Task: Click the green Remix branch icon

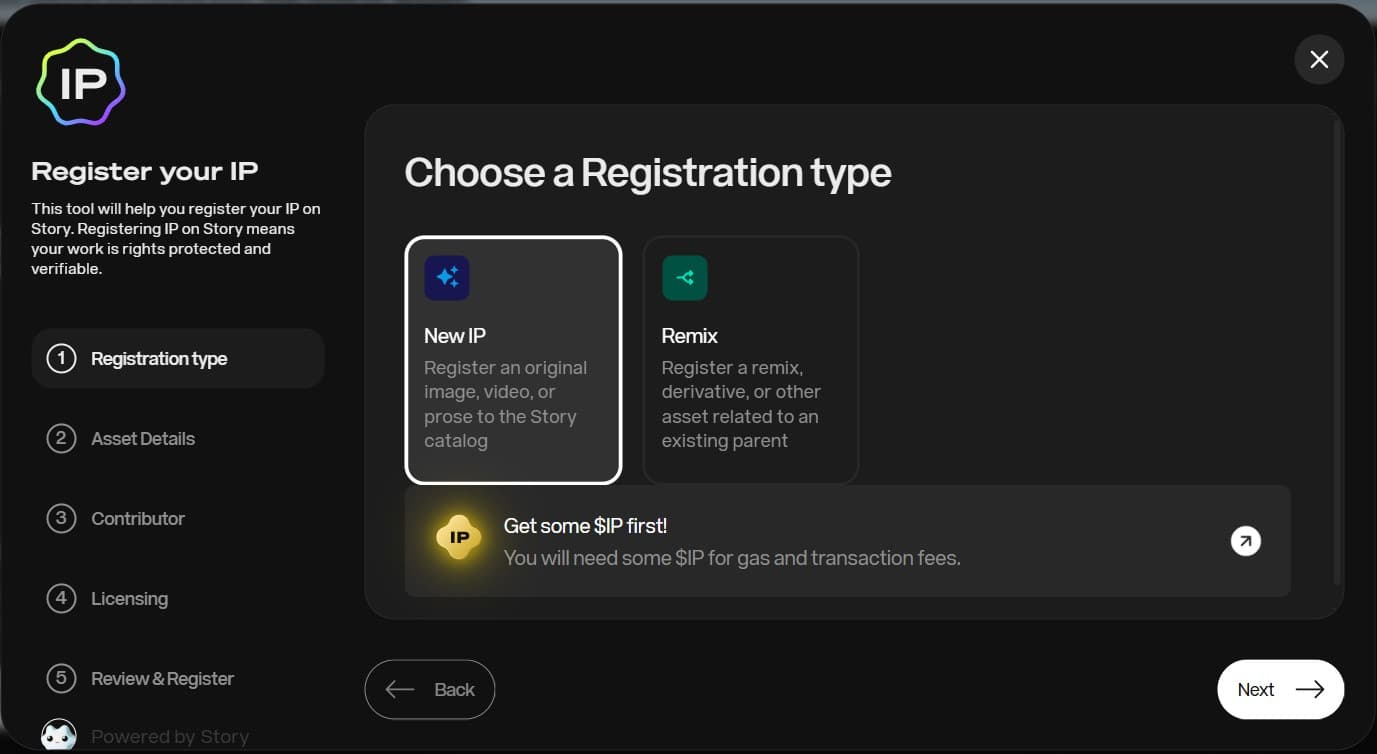Action: pos(685,278)
